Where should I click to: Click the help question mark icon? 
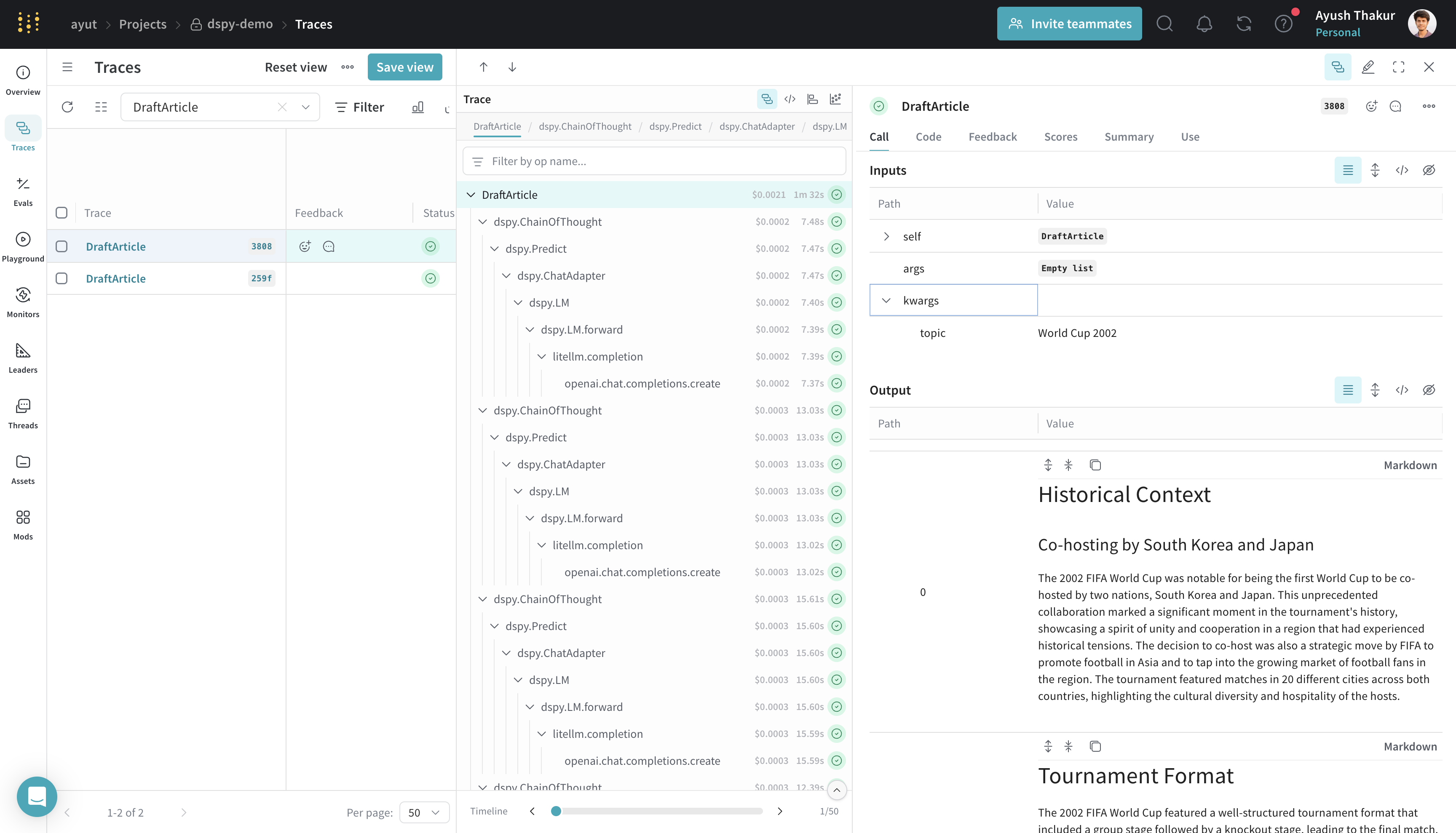pyautogui.click(x=1283, y=24)
